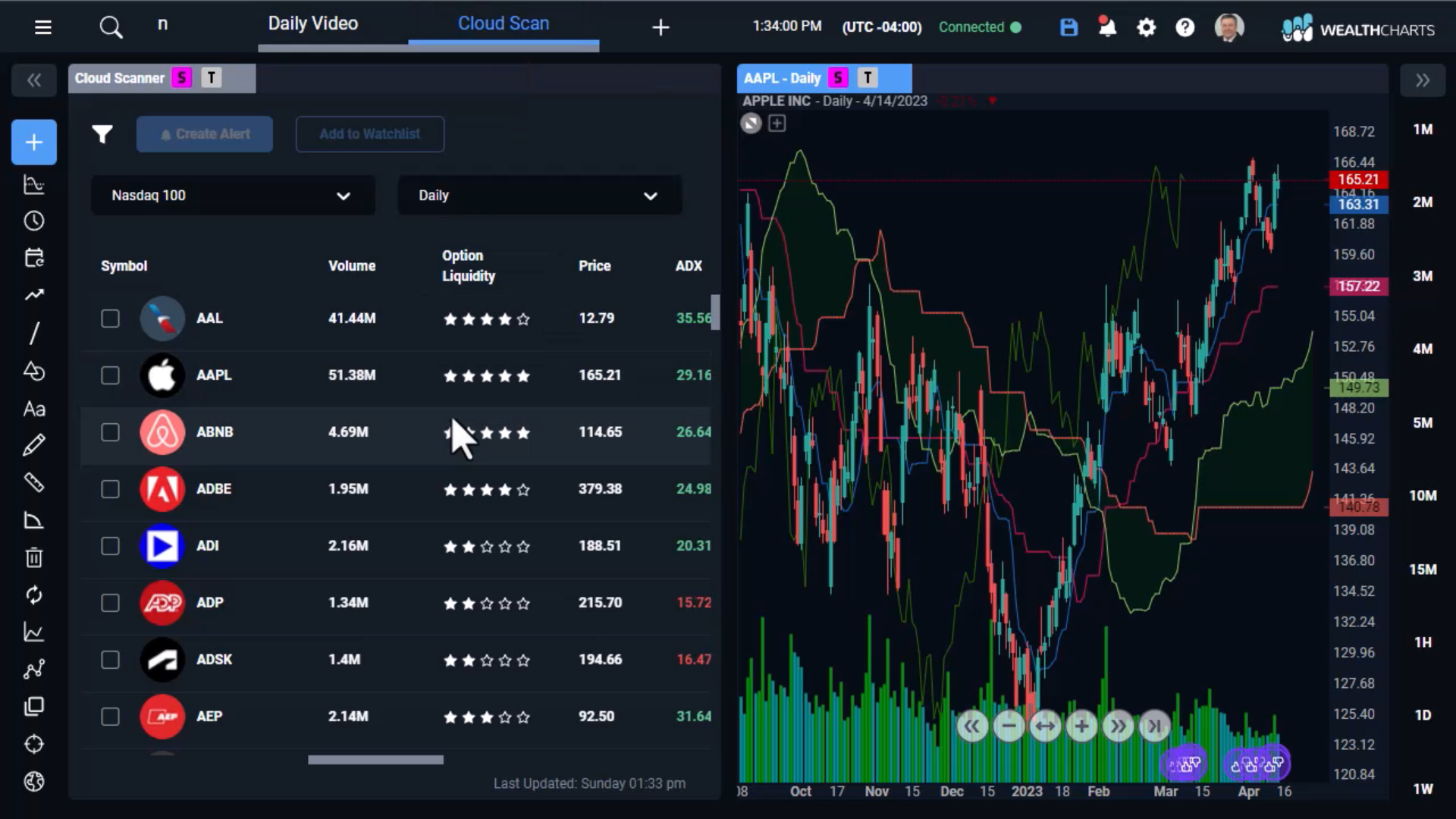
Task: Toggle the S badge on Cloud Scanner tab
Action: pyautogui.click(x=182, y=78)
